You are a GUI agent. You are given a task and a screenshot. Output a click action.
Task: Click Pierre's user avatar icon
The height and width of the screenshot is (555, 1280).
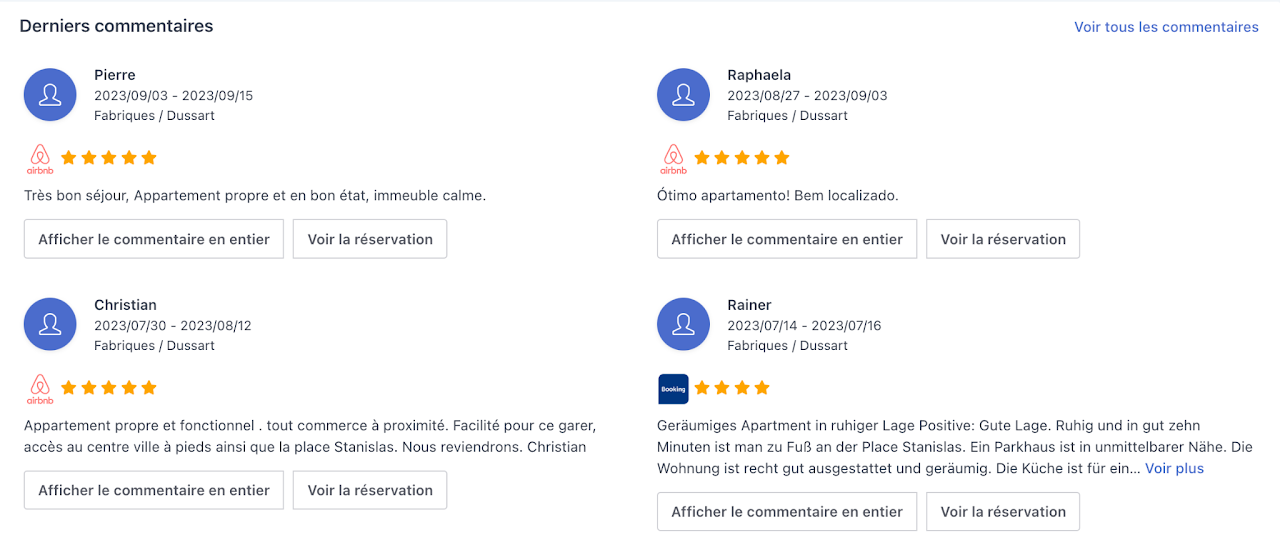tap(50, 95)
